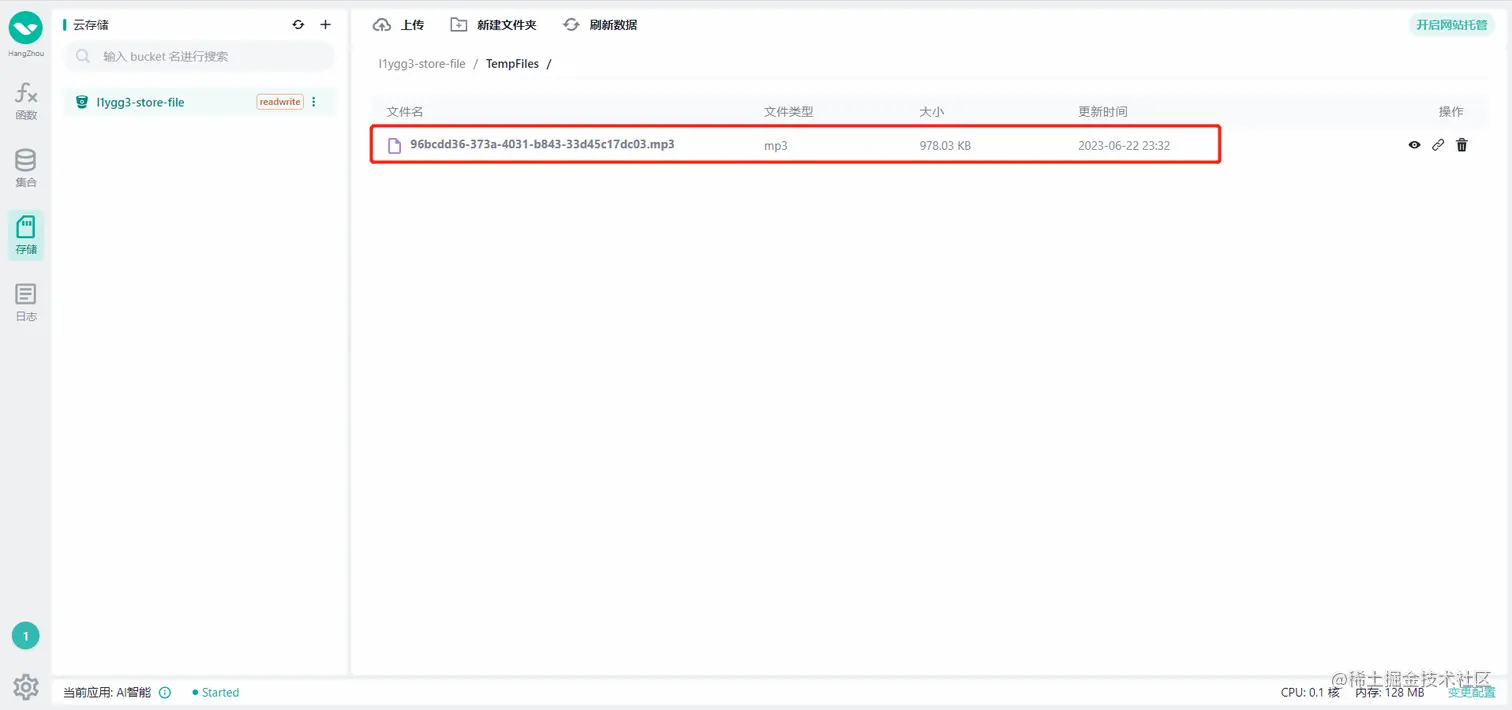The width and height of the screenshot is (1512, 710).
Task: Add a new bucket with plus icon
Action: tap(325, 25)
